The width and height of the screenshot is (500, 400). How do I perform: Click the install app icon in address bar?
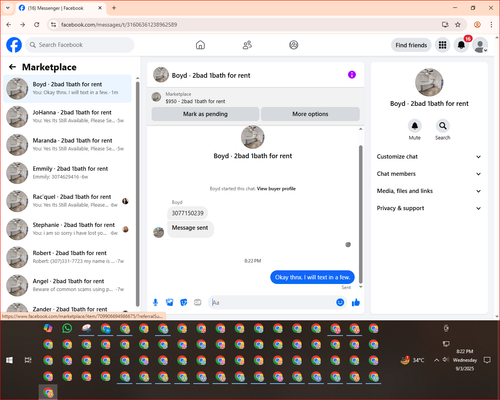click(445, 24)
